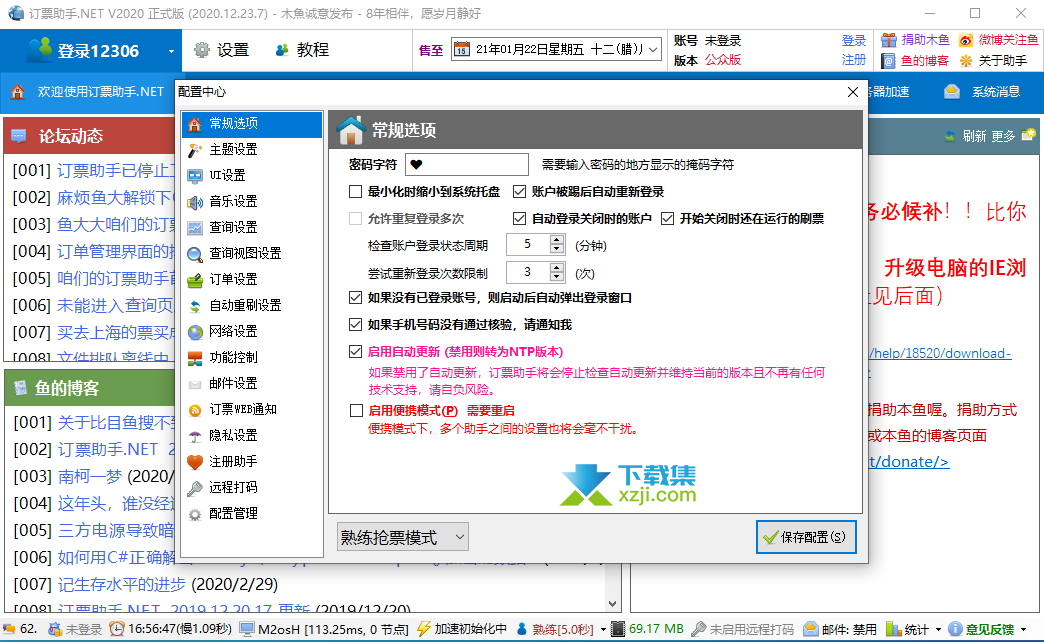1044x642 pixels.
Task: Click 意见反馈 info icon in status bar
Action: point(955,629)
